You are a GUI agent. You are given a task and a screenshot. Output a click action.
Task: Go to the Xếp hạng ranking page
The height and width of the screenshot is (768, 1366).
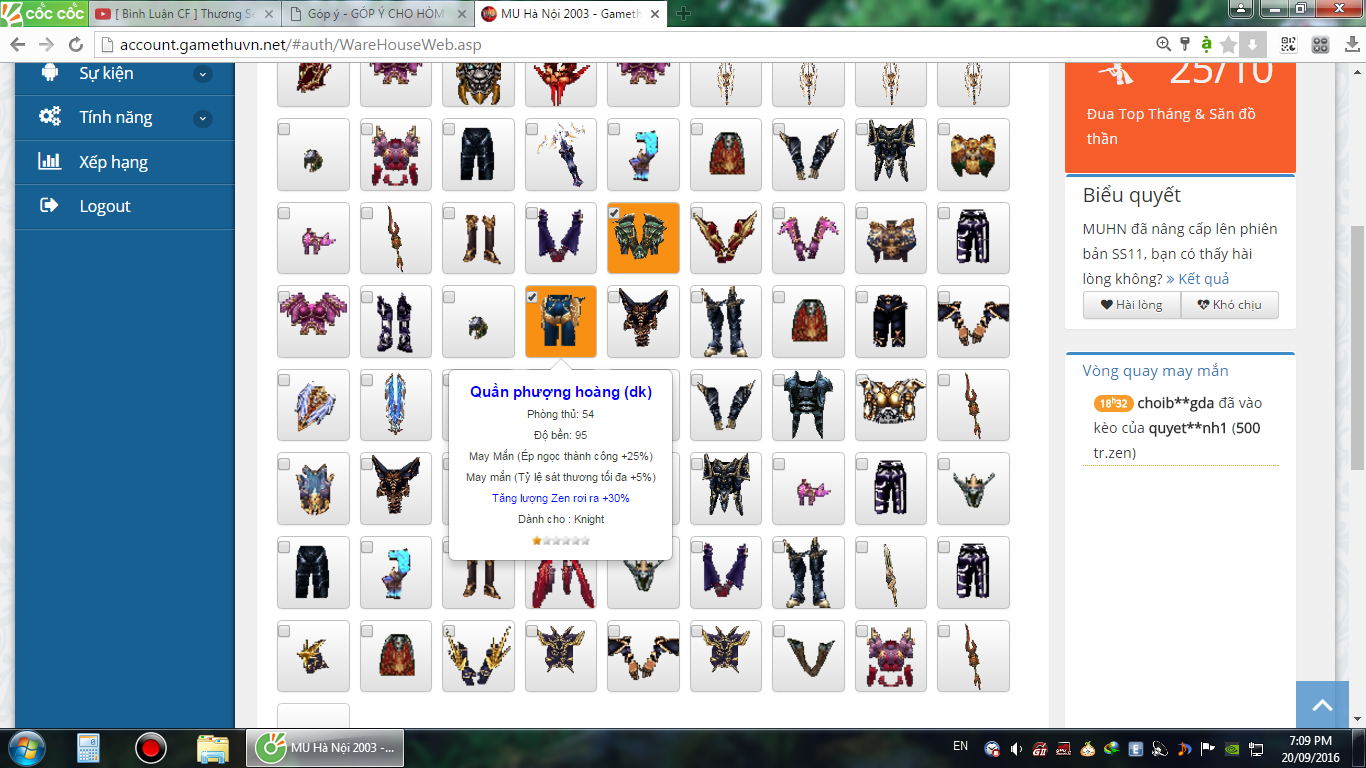pyautogui.click(x=125, y=162)
